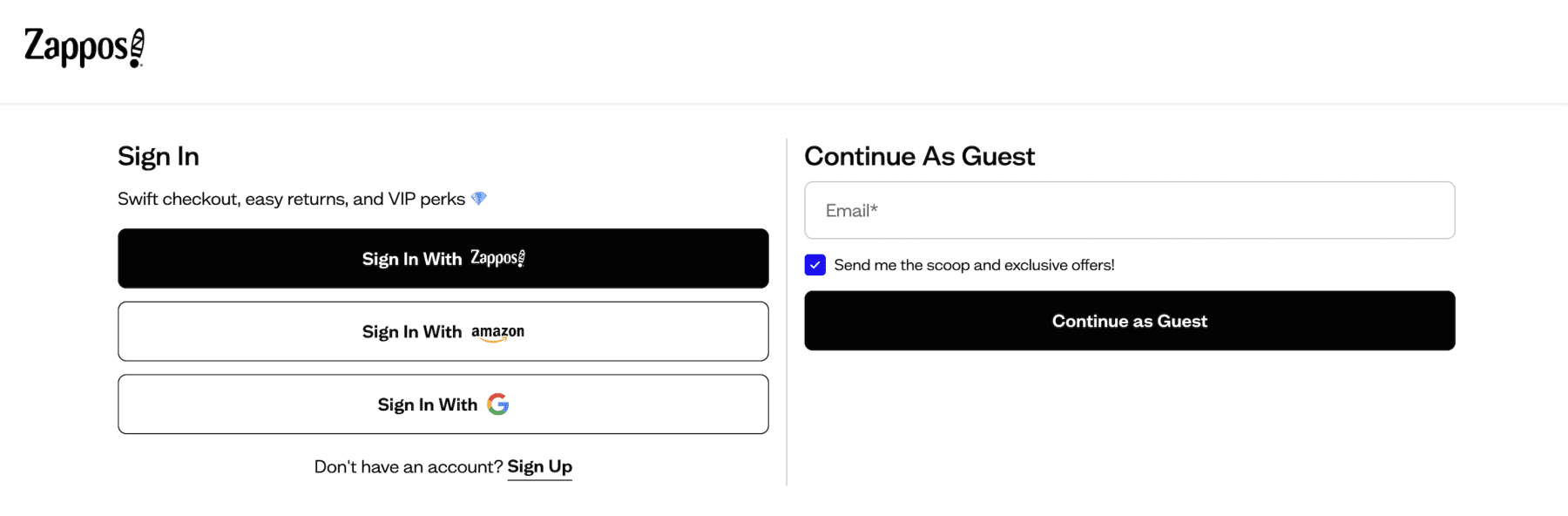Image resolution: width=1568 pixels, height=516 pixels.
Task: Click the Amazon logo inside its sign-in button
Action: (497, 331)
